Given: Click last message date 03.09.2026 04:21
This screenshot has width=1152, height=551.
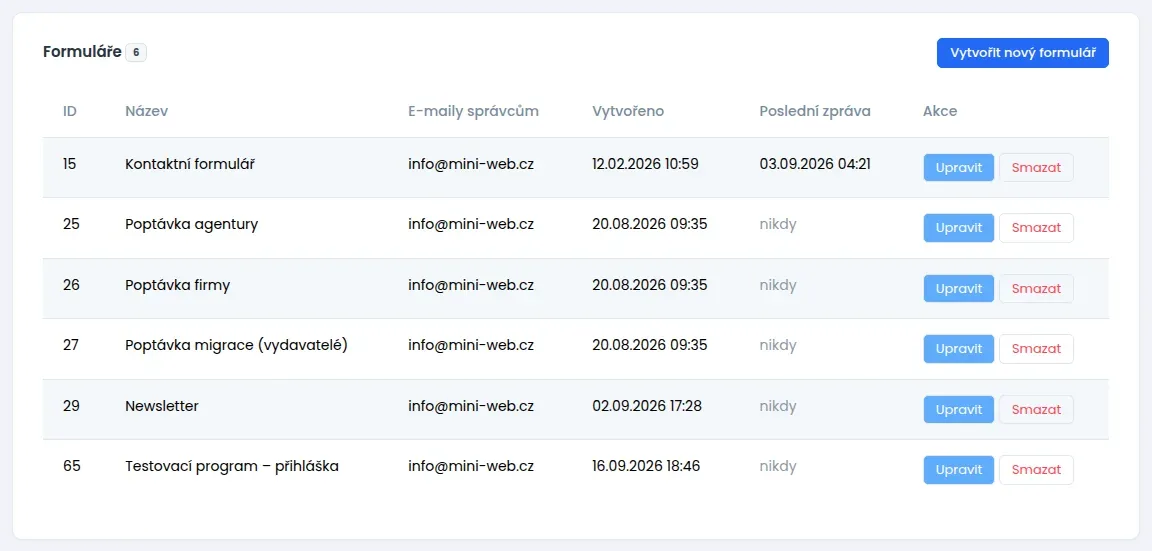Looking at the screenshot, I should [815, 164].
